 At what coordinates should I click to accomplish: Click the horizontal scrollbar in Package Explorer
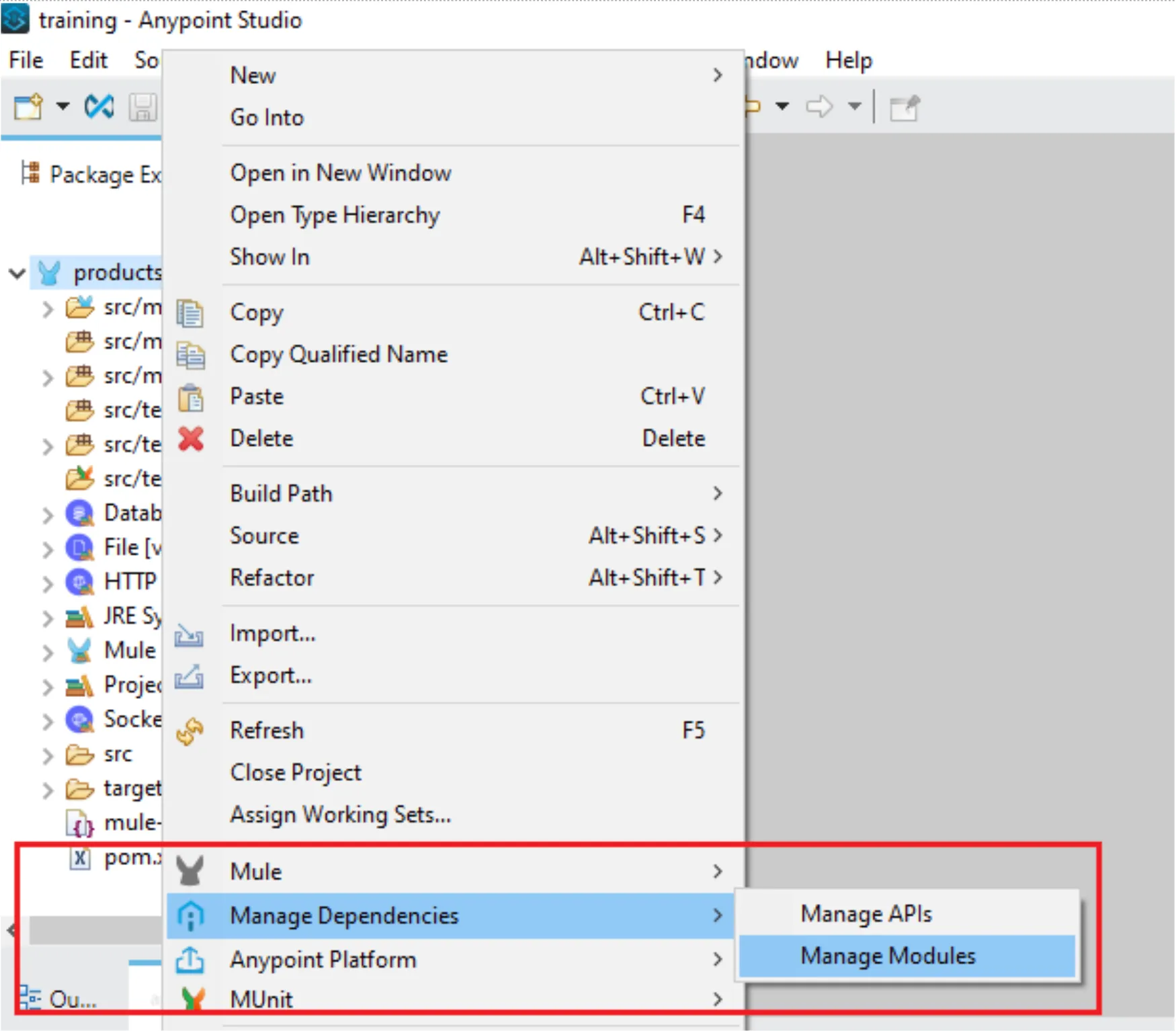[94, 930]
